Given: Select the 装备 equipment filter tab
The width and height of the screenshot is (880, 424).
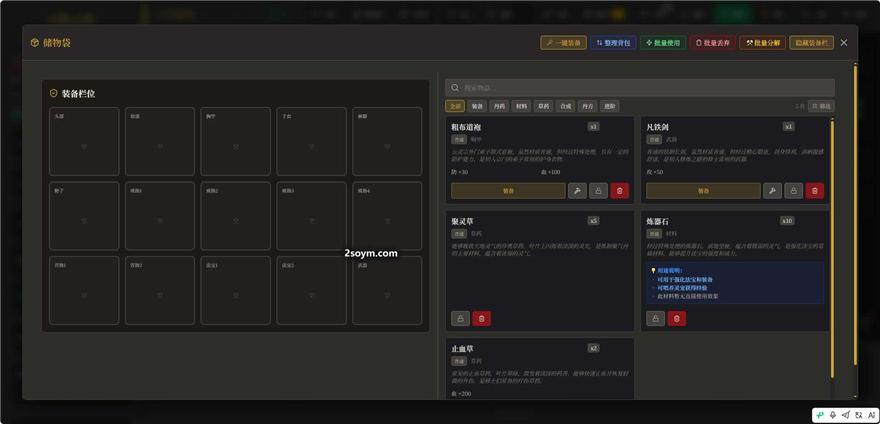Looking at the screenshot, I should click(x=476, y=106).
